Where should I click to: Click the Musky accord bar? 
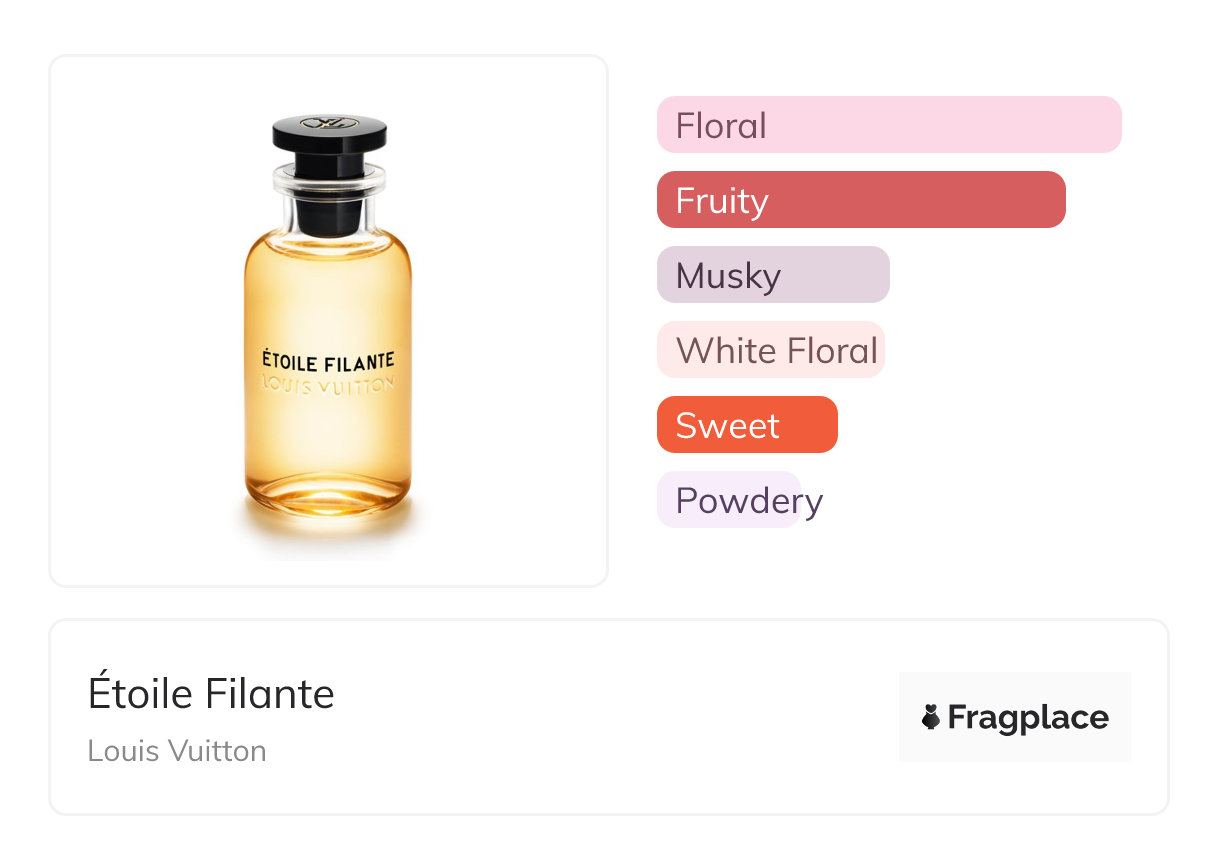point(773,275)
